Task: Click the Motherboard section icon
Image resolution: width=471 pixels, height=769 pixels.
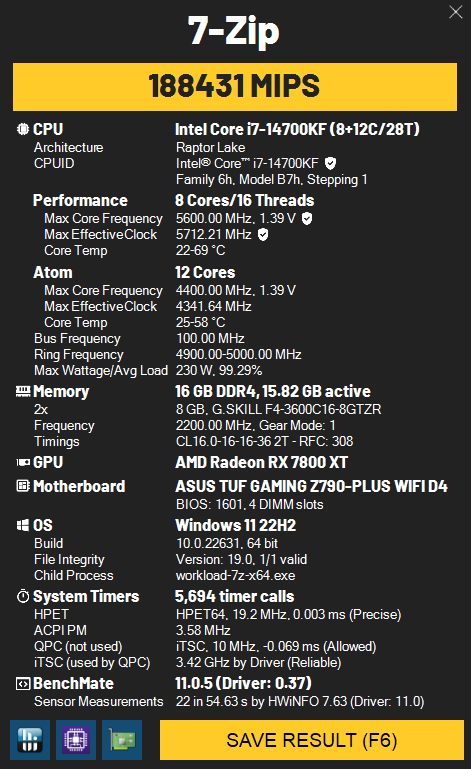Action: click(23, 486)
